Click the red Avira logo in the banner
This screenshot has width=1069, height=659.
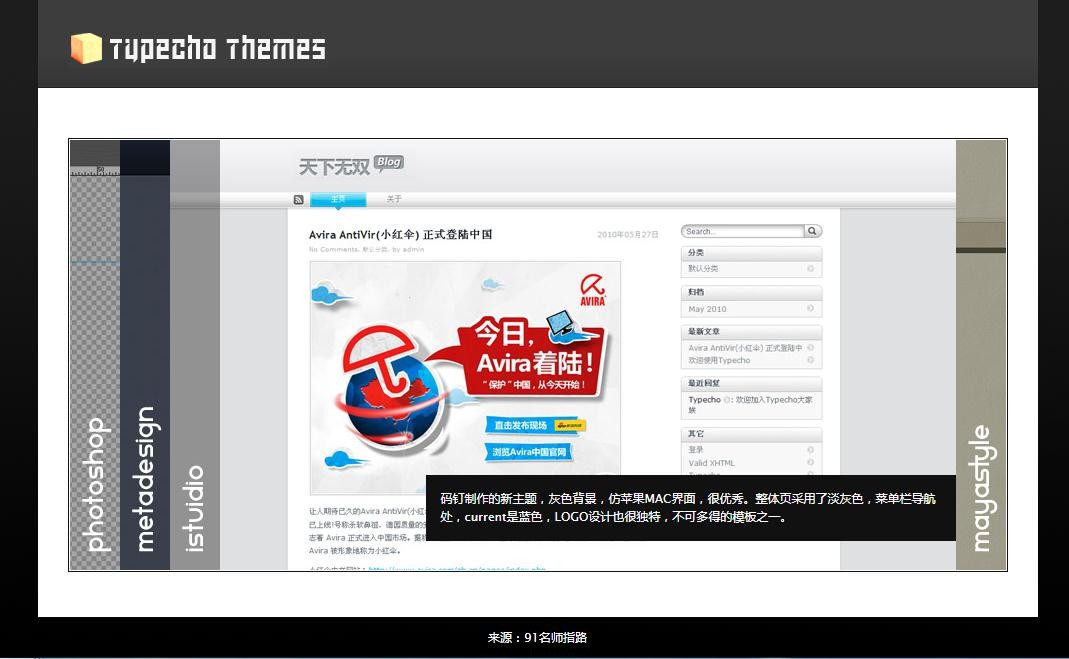click(x=592, y=290)
